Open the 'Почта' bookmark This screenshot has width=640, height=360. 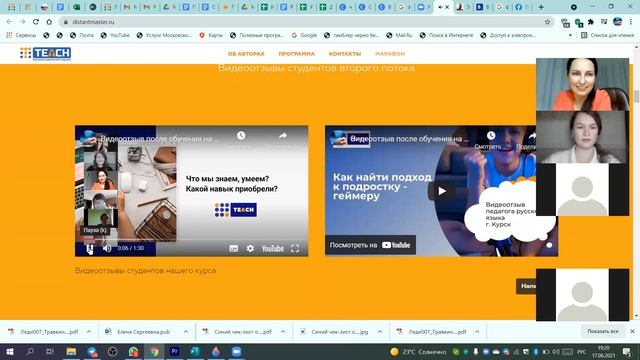pyautogui.click(x=82, y=36)
